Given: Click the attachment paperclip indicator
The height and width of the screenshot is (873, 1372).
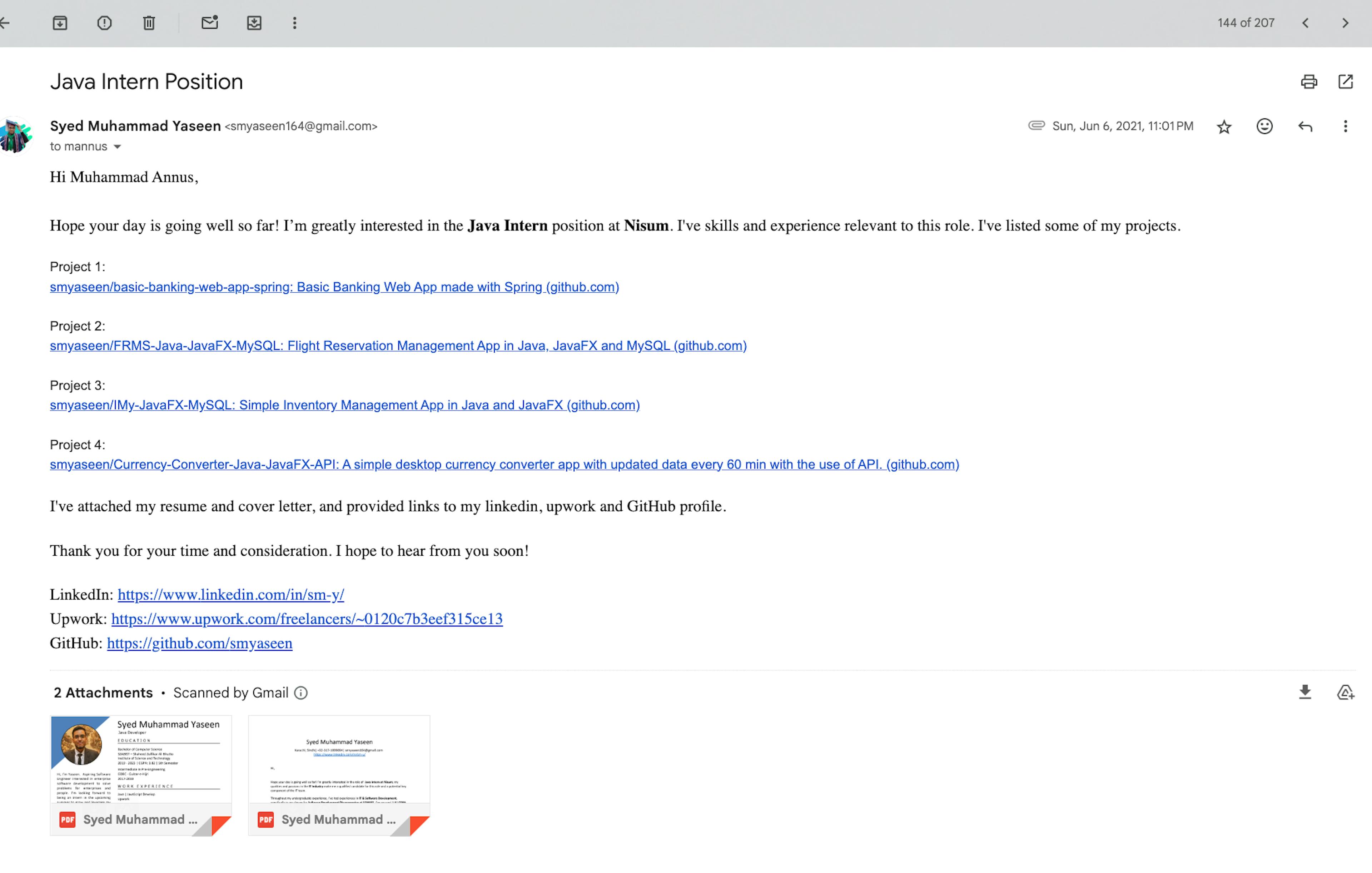Looking at the screenshot, I should point(1037,125).
